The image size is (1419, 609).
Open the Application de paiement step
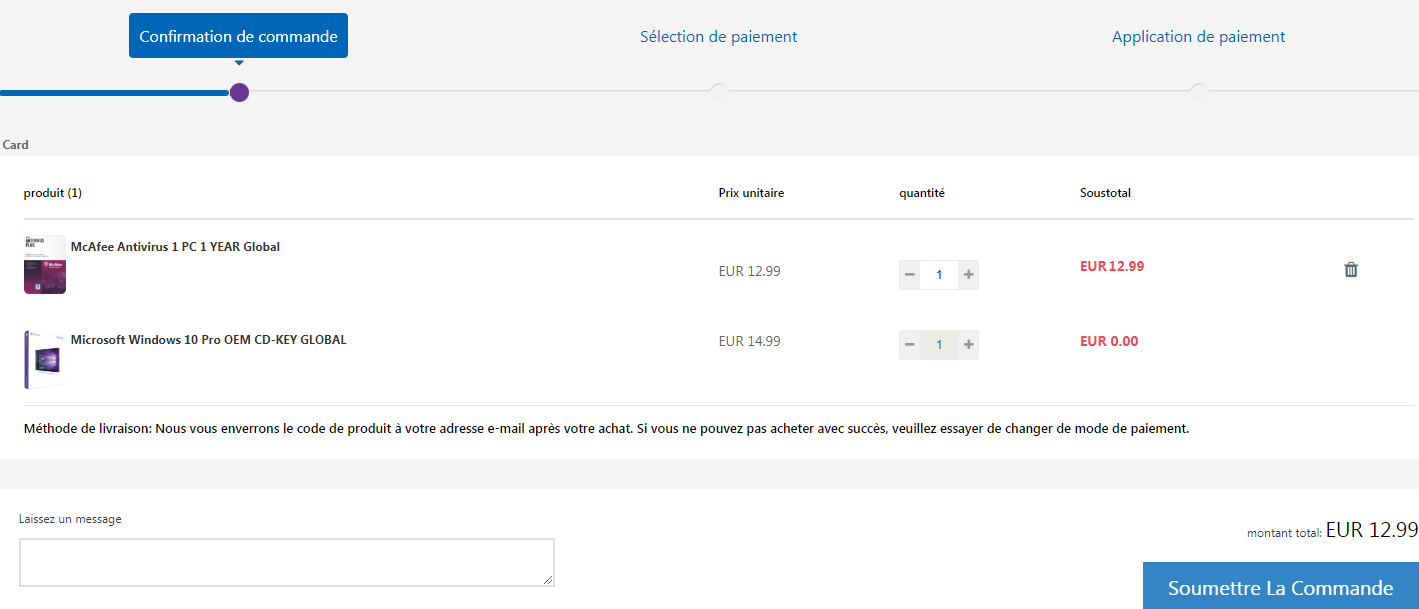[1198, 37]
